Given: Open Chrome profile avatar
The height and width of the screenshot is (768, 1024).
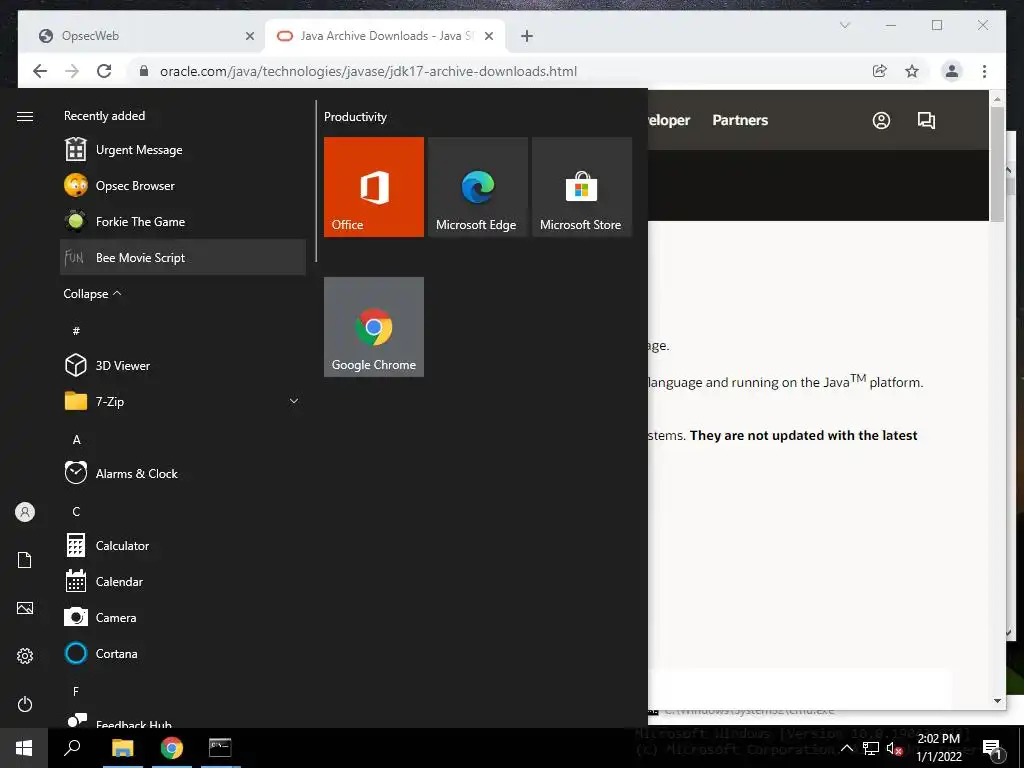Looking at the screenshot, I should 952,71.
